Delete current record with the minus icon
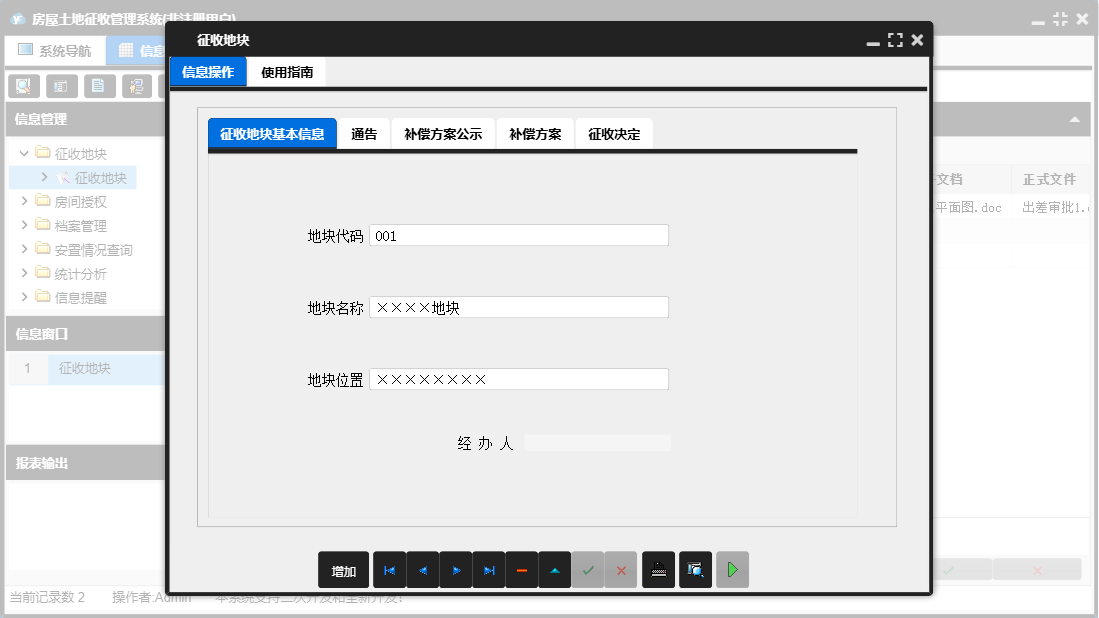1099x618 pixels. (x=522, y=569)
